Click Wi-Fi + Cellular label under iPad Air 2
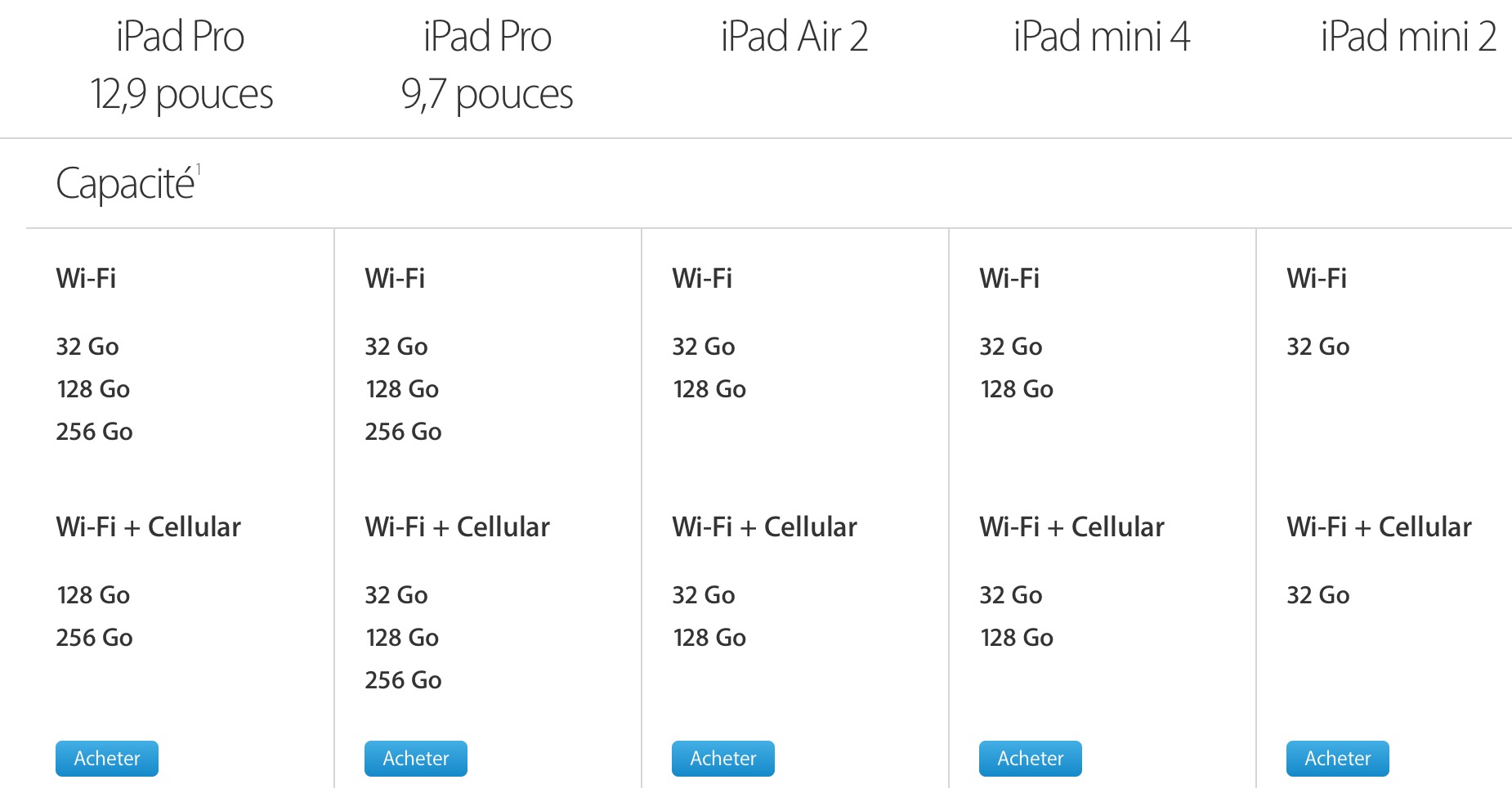Viewport: 1512px width, 811px height. click(764, 526)
